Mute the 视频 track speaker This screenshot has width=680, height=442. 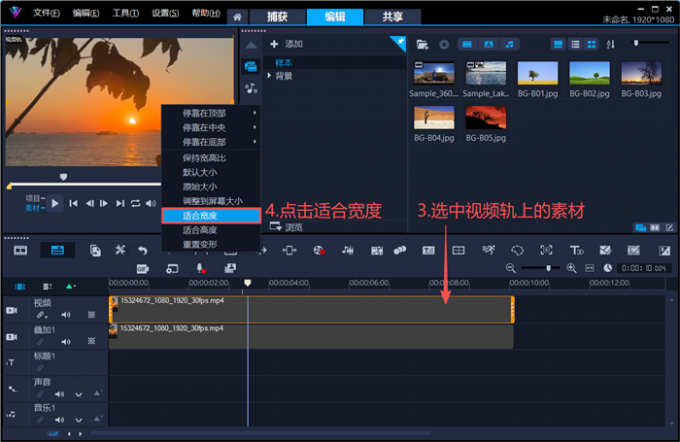[x=66, y=315]
